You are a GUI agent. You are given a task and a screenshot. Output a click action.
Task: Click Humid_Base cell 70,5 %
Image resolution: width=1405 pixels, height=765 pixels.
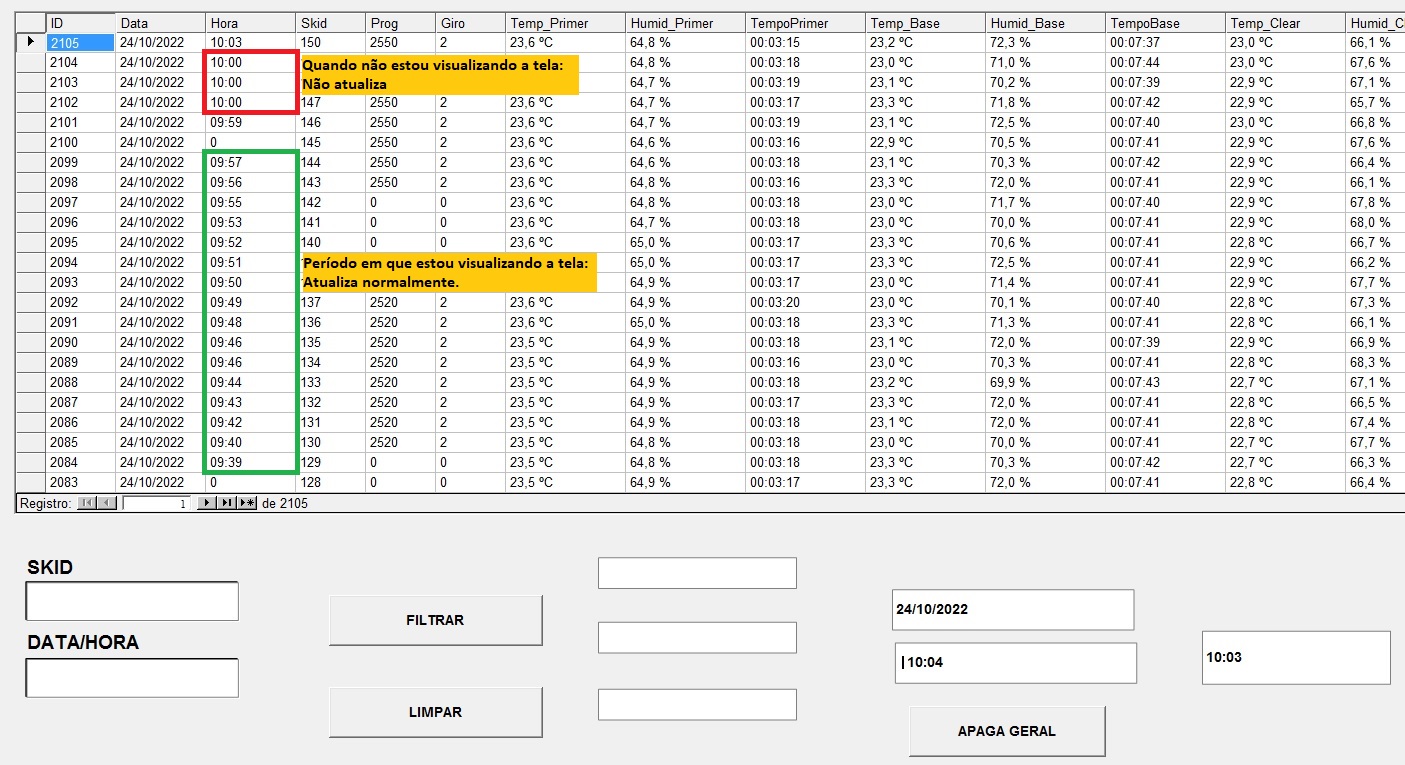click(1045, 142)
